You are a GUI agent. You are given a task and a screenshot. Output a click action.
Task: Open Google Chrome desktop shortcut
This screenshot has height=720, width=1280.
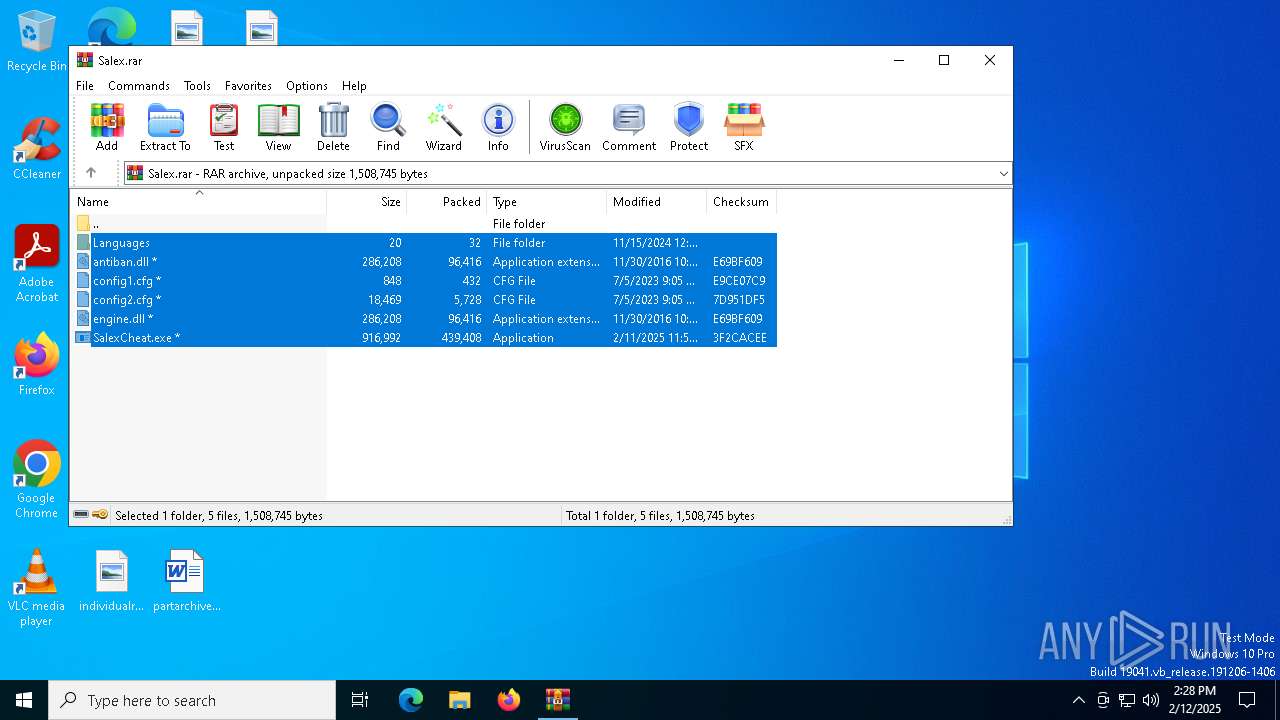(37, 479)
